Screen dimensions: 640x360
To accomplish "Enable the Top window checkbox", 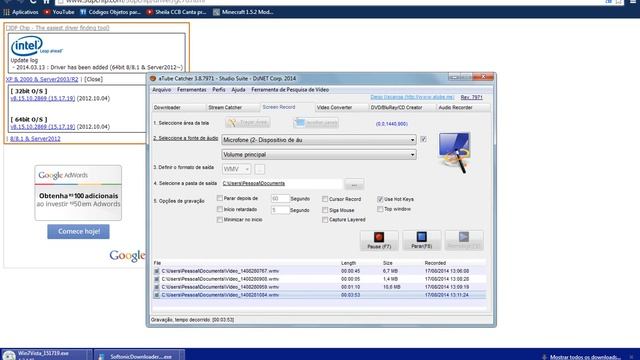I will click(380, 209).
